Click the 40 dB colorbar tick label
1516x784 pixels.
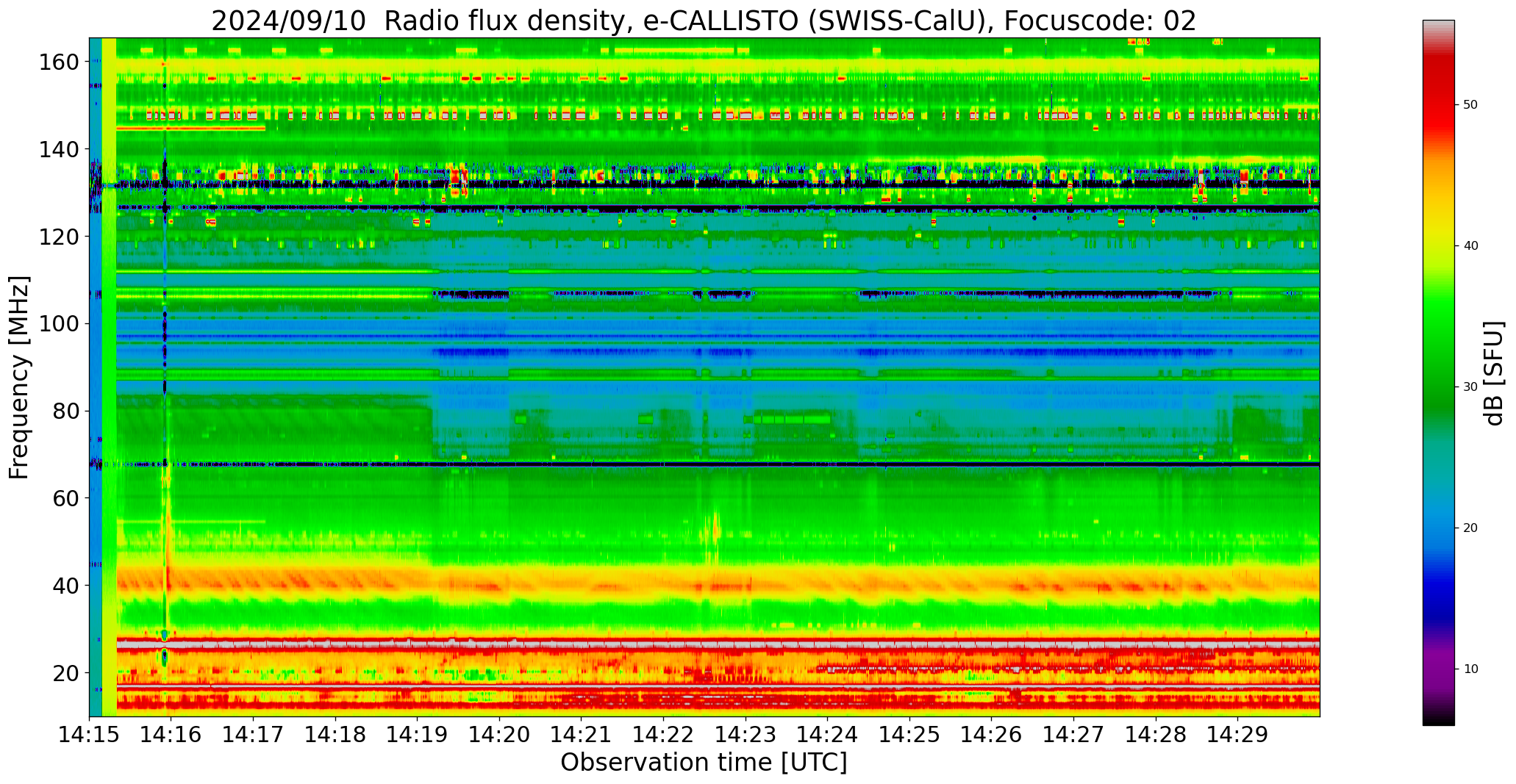(x=1470, y=246)
